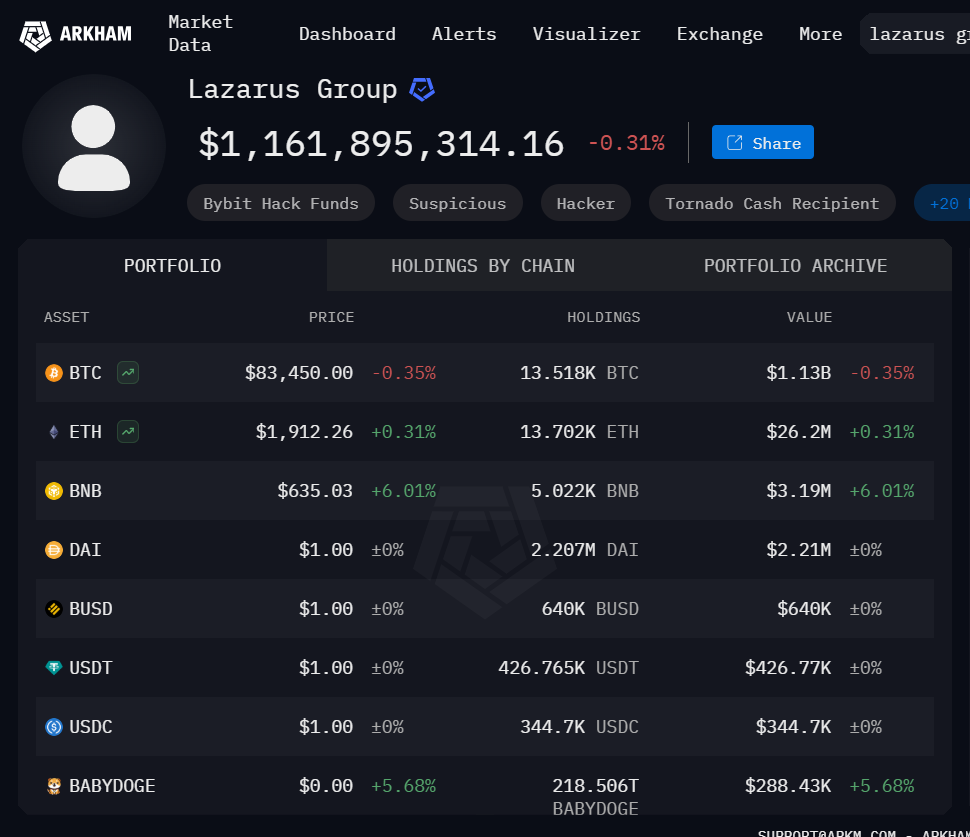Click the BTC price $83,450.00
Image resolution: width=970 pixels, height=837 pixels.
pos(299,373)
